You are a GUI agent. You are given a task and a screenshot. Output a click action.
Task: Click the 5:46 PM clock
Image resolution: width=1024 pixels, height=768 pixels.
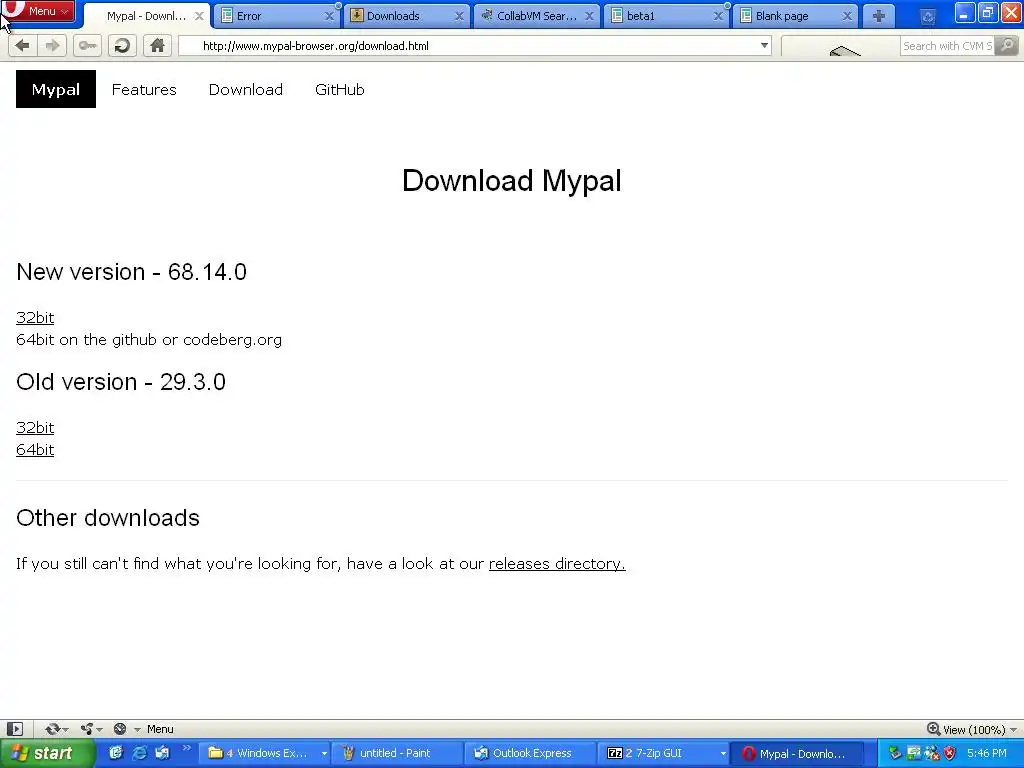(987, 753)
